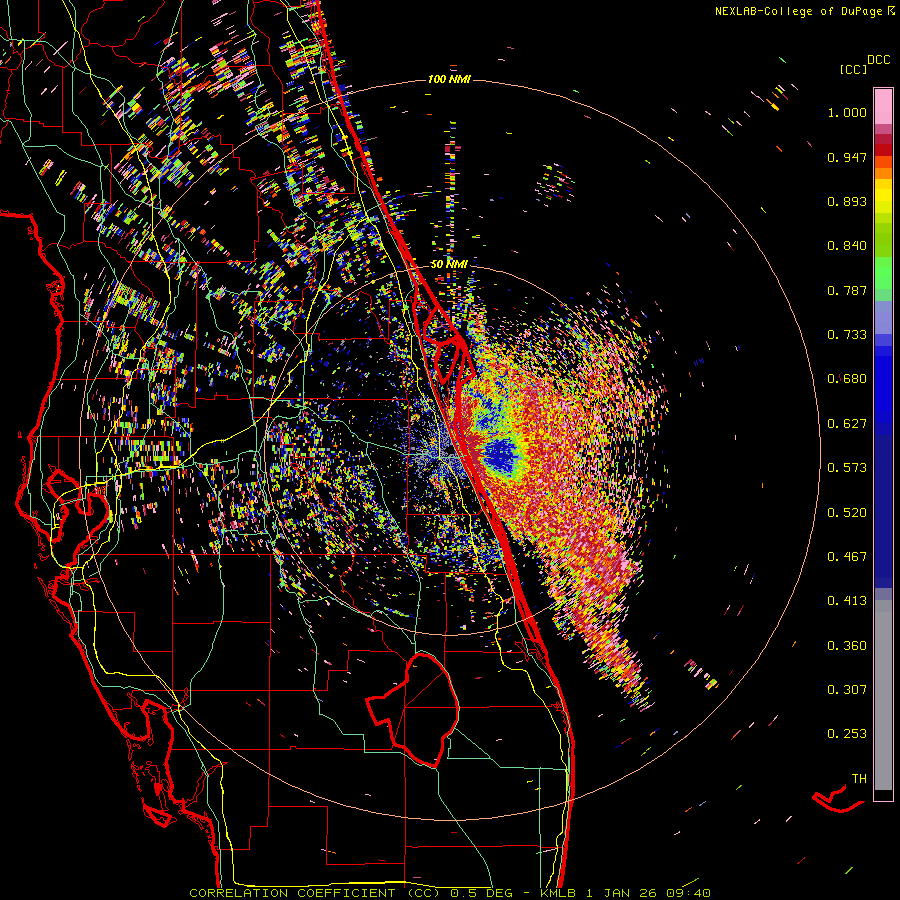This screenshot has width=900, height=900.
Task: Click the 0.680 scale value
Action: [847, 379]
